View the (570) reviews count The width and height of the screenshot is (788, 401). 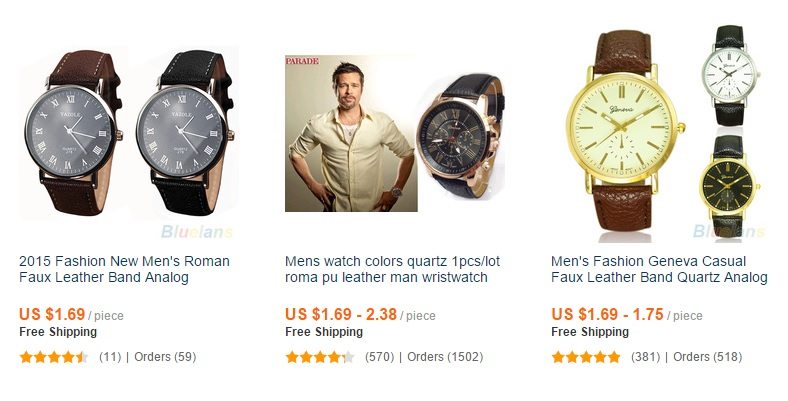pos(379,357)
